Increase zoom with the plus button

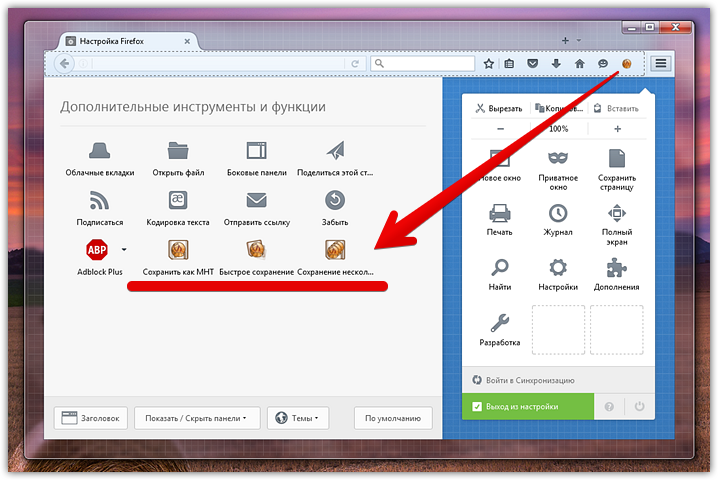pos(617,129)
